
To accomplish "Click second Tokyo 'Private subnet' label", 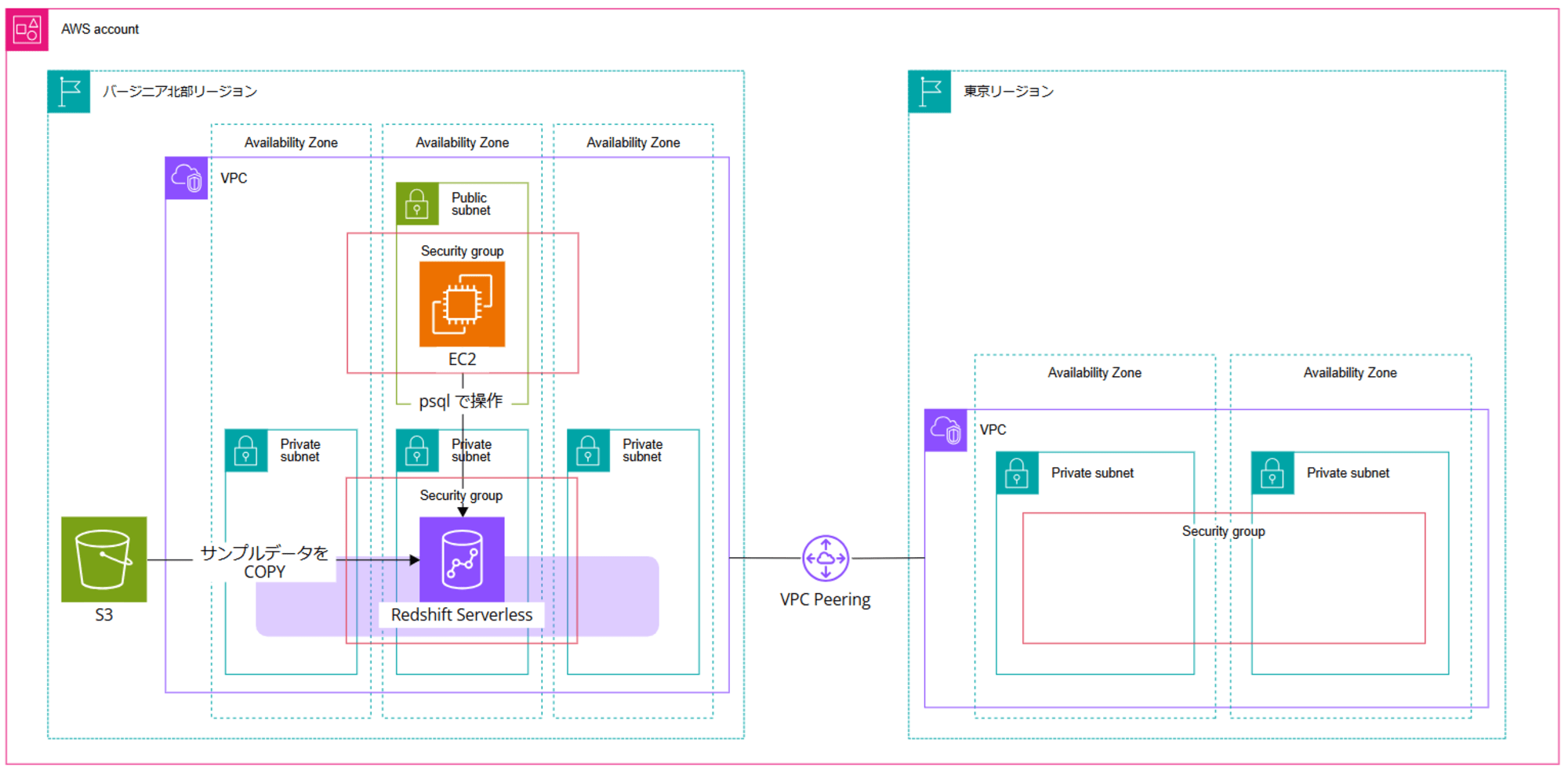I will point(1348,473).
